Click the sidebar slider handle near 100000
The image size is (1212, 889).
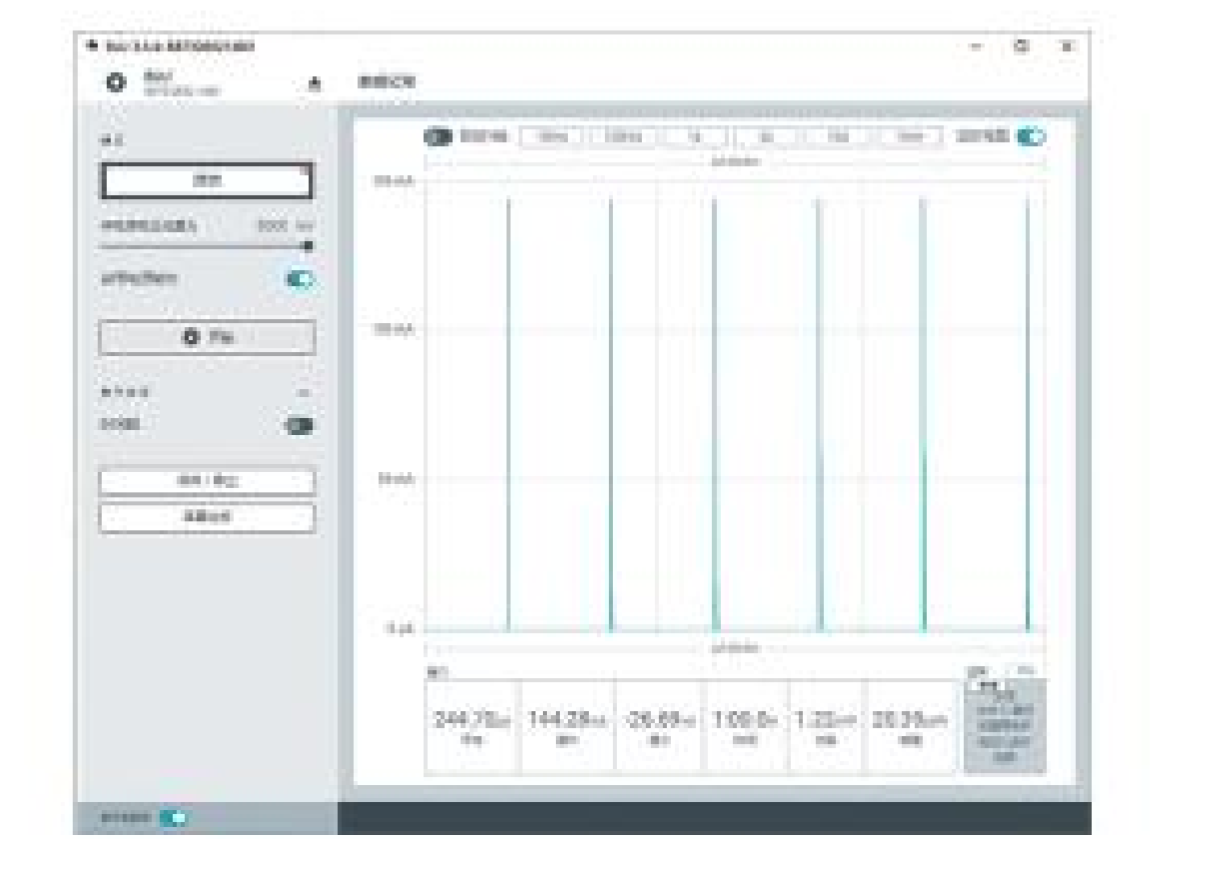click(307, 245)
